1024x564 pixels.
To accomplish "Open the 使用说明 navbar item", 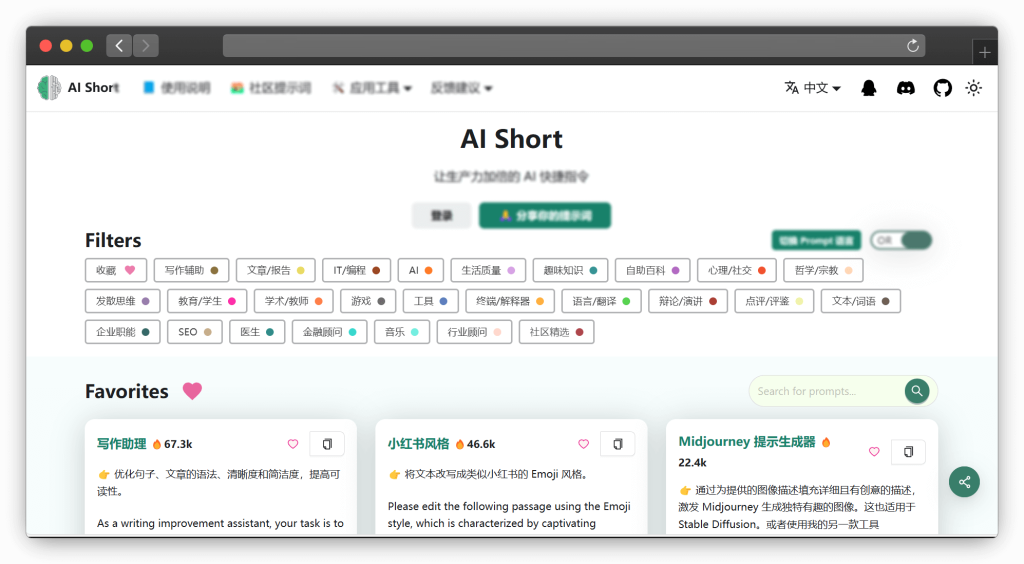I will [x=176, y=88].
